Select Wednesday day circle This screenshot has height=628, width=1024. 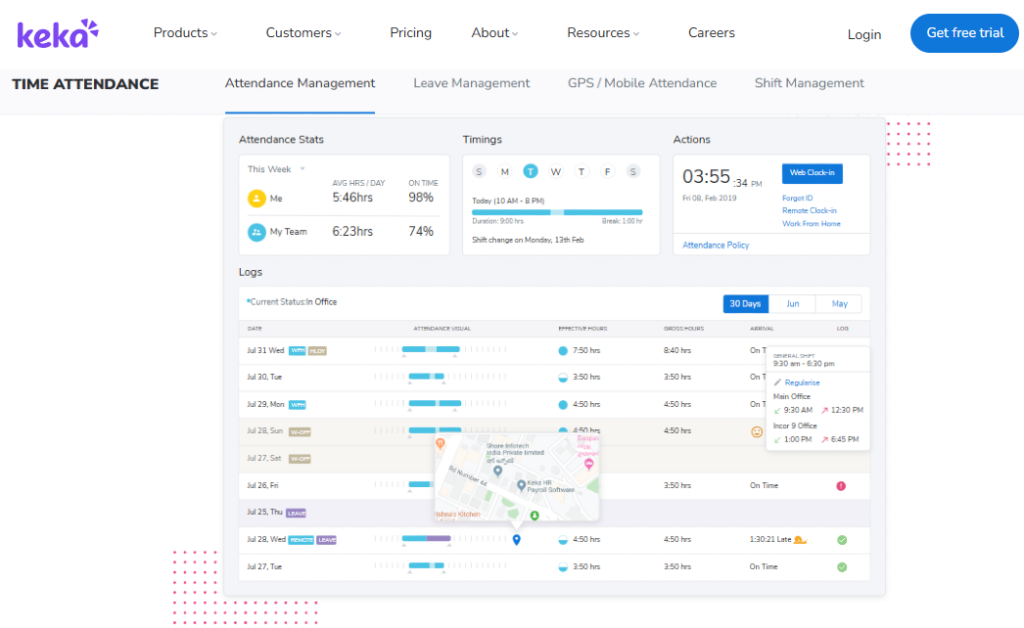coord(556,172)
